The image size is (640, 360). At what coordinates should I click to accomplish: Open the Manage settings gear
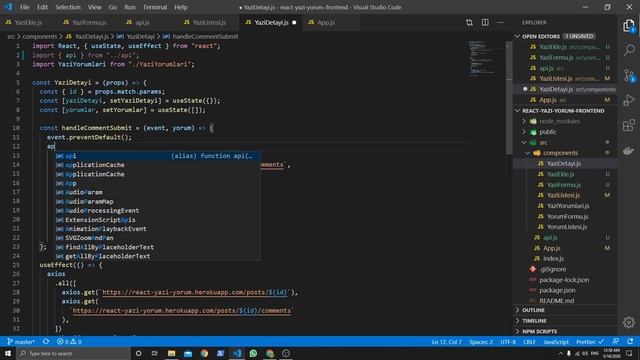[629, 322]
